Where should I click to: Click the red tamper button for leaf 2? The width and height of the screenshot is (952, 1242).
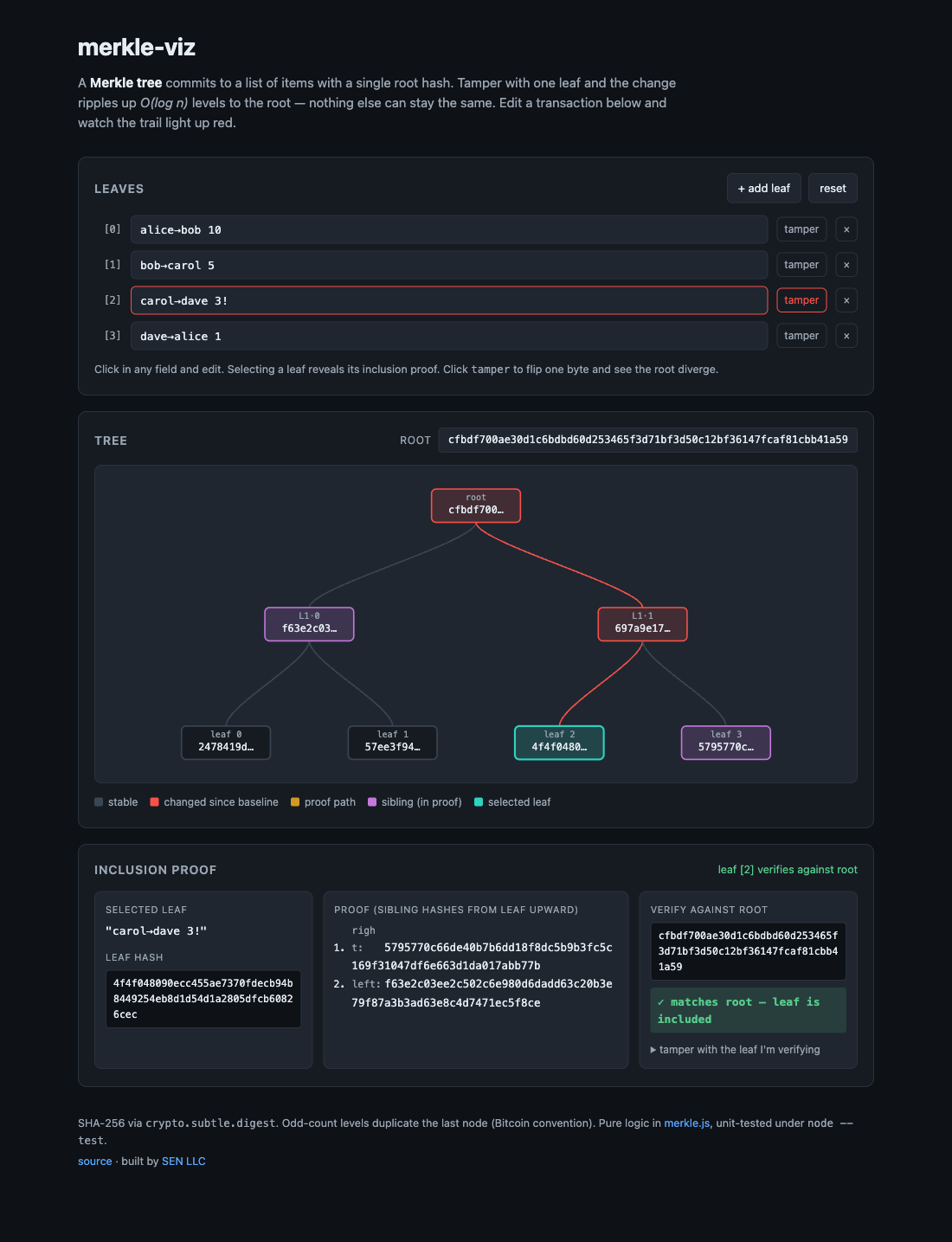(801, 300)
